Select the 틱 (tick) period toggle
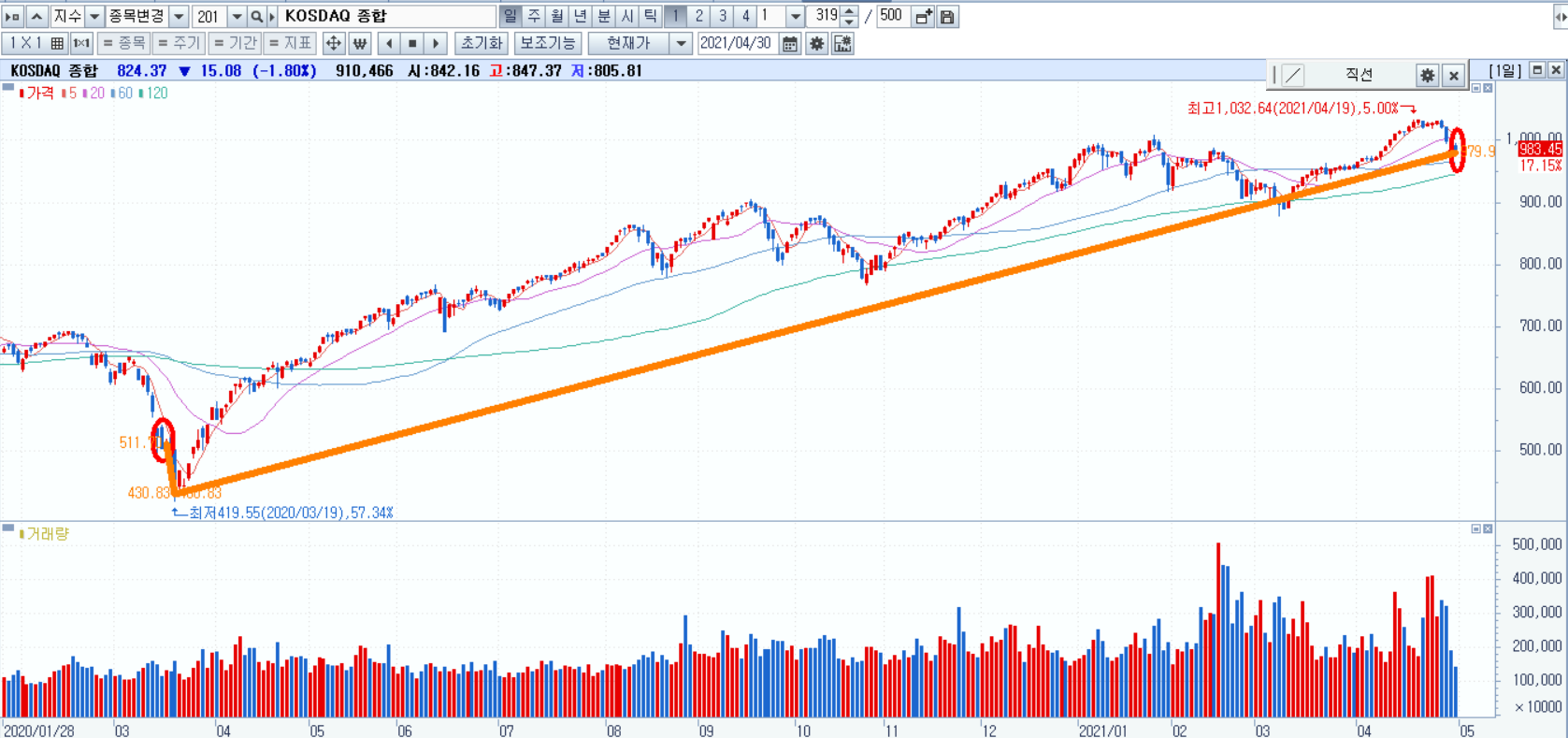Viewport: 1568px width, 738px height. [x=651, y=16]
